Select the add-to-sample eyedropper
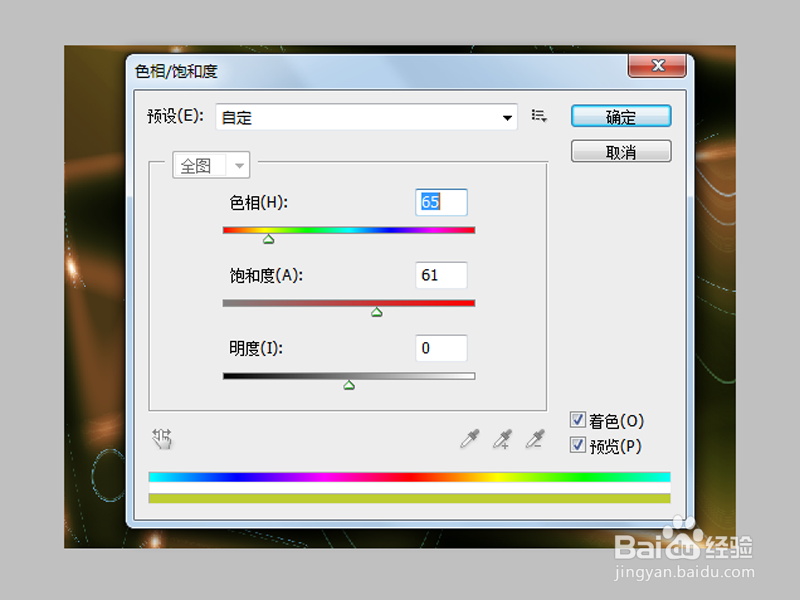800x600 pixels. pos(501,439)
